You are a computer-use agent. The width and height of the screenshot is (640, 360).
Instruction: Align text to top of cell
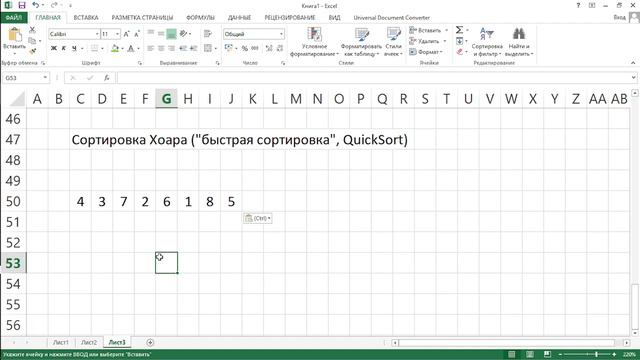(151, 34)
